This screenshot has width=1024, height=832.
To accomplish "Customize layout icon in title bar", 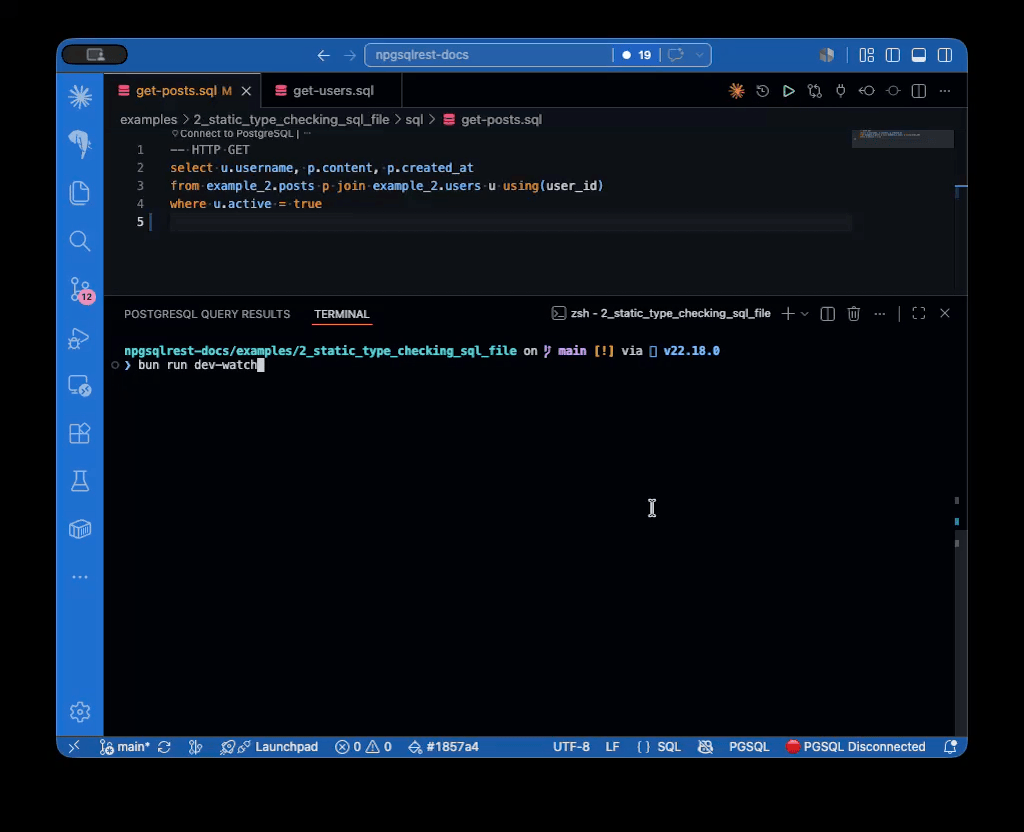I will pos(867,56).
